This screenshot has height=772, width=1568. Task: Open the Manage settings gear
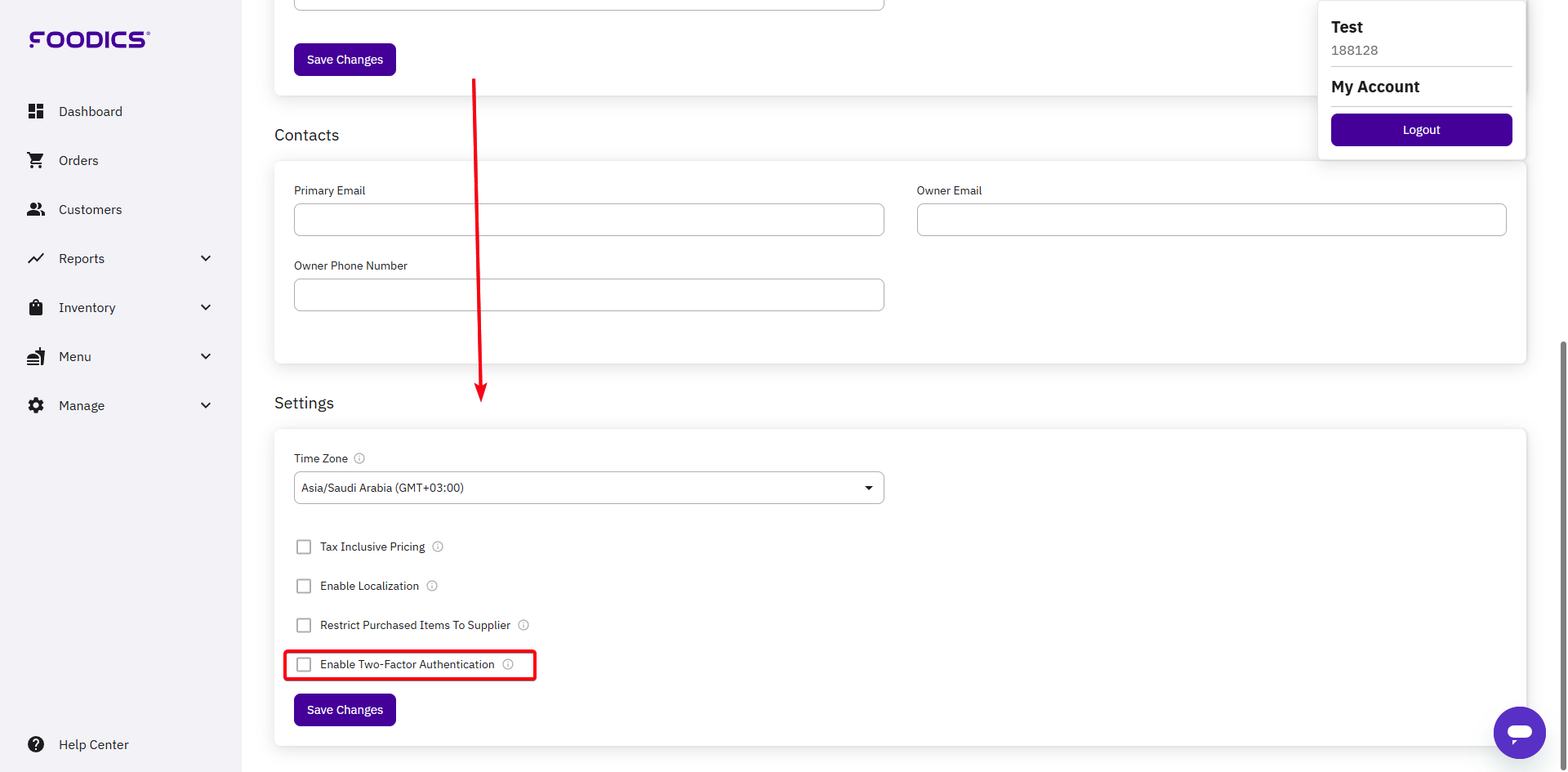[36, 405]
